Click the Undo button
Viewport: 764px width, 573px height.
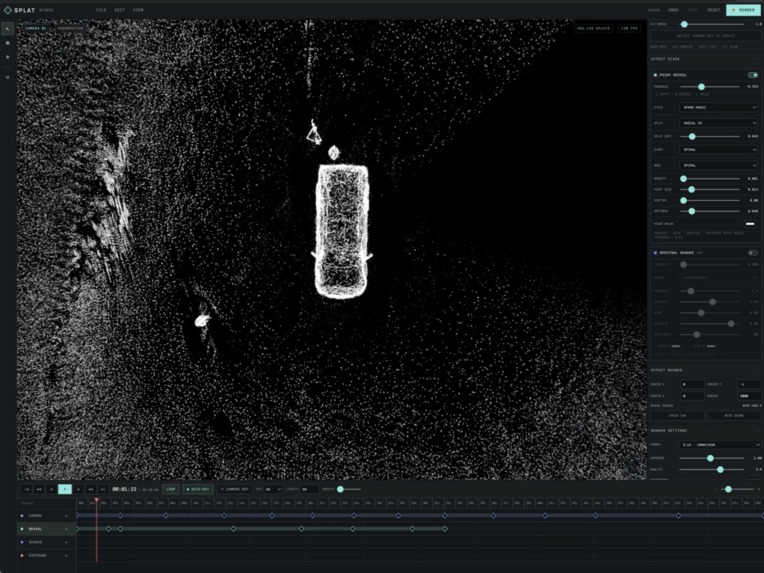point(673,10)
